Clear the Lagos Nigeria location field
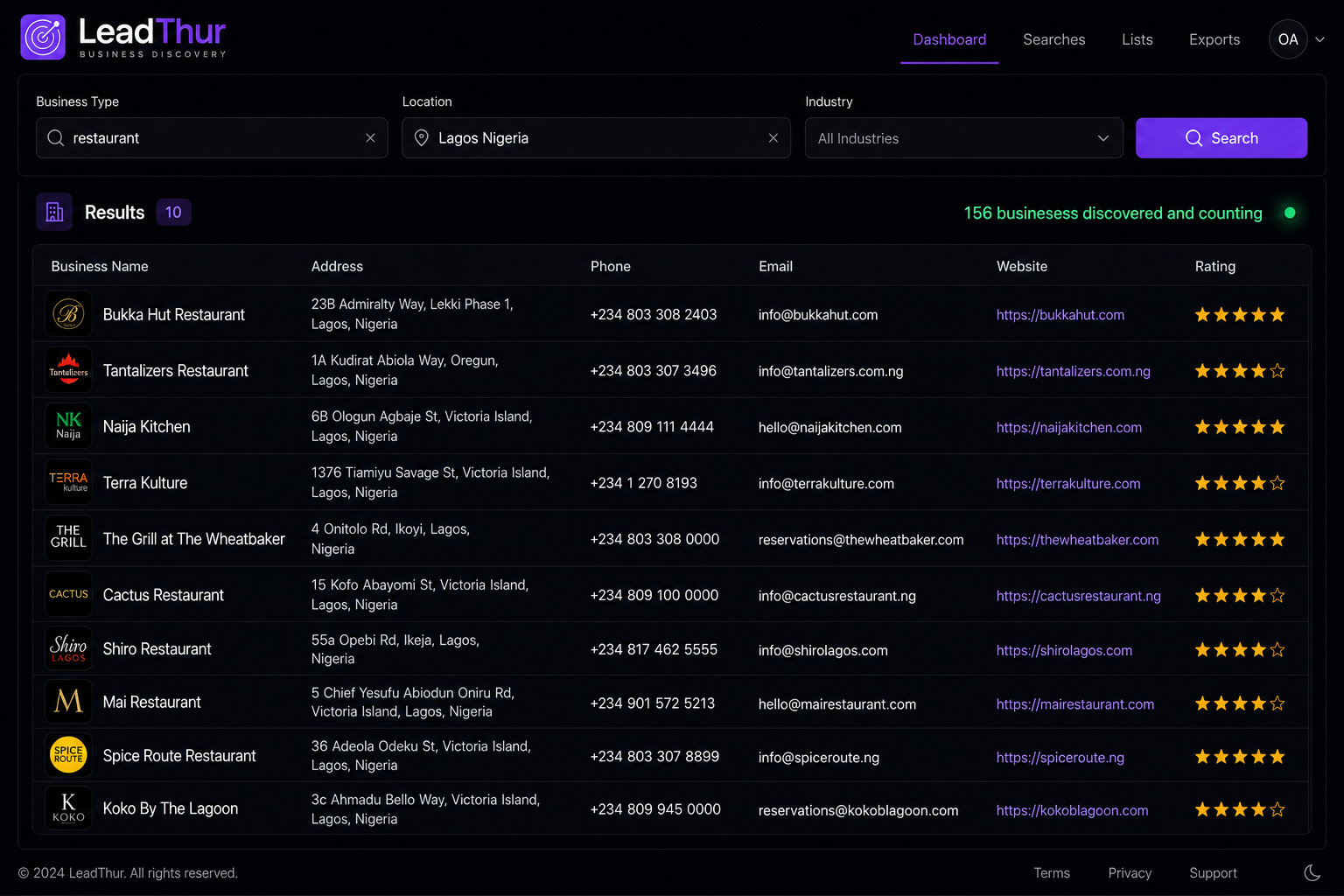 coord(773,138)
